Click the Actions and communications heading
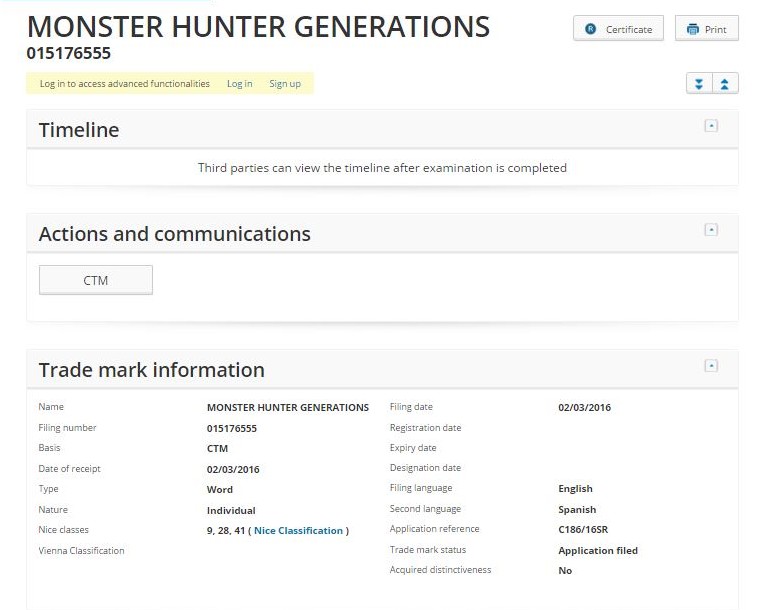 [175, 234]
